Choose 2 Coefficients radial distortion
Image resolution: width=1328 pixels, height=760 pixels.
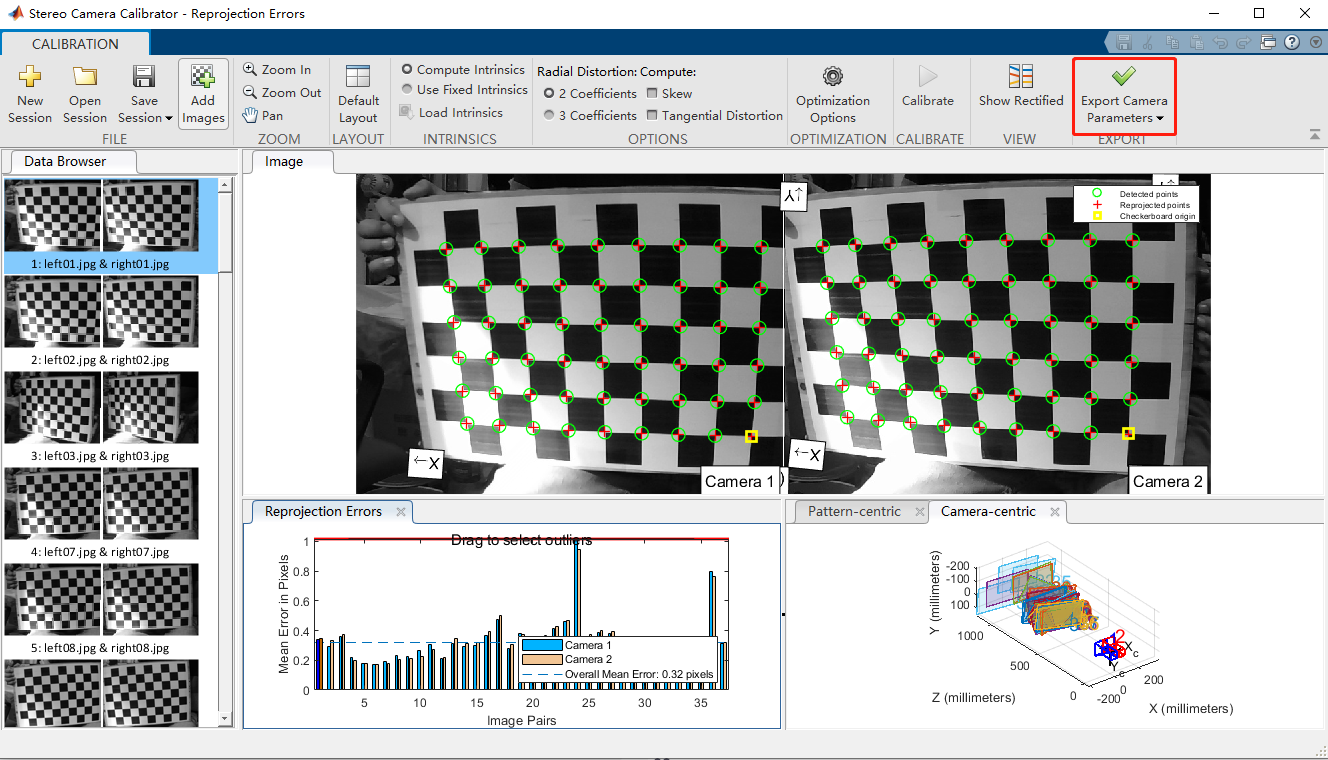[x=590, y=93]
